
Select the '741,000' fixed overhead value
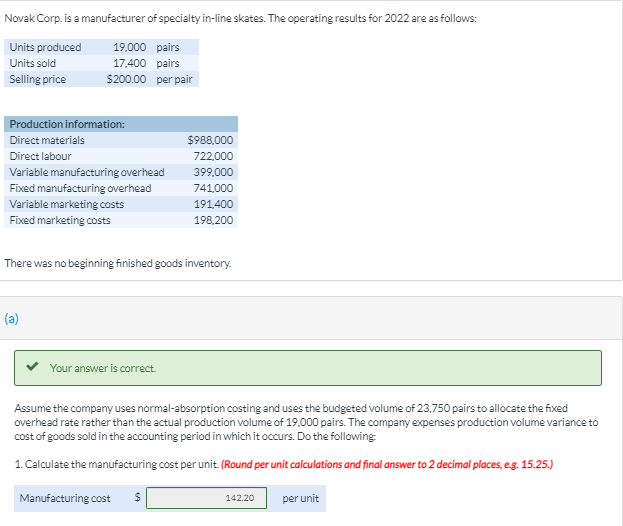point(213,188)
